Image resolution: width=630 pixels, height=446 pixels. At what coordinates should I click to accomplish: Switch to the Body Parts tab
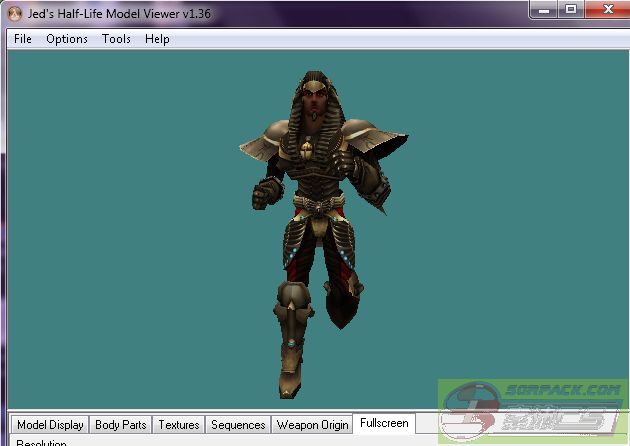(x=121, y=425)
